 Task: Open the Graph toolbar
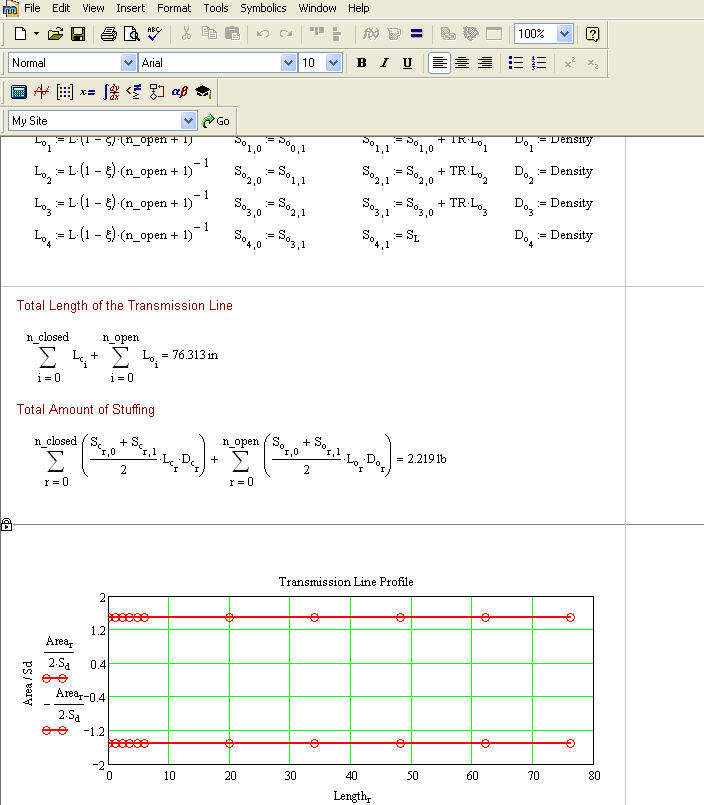[x=42, y=92]
